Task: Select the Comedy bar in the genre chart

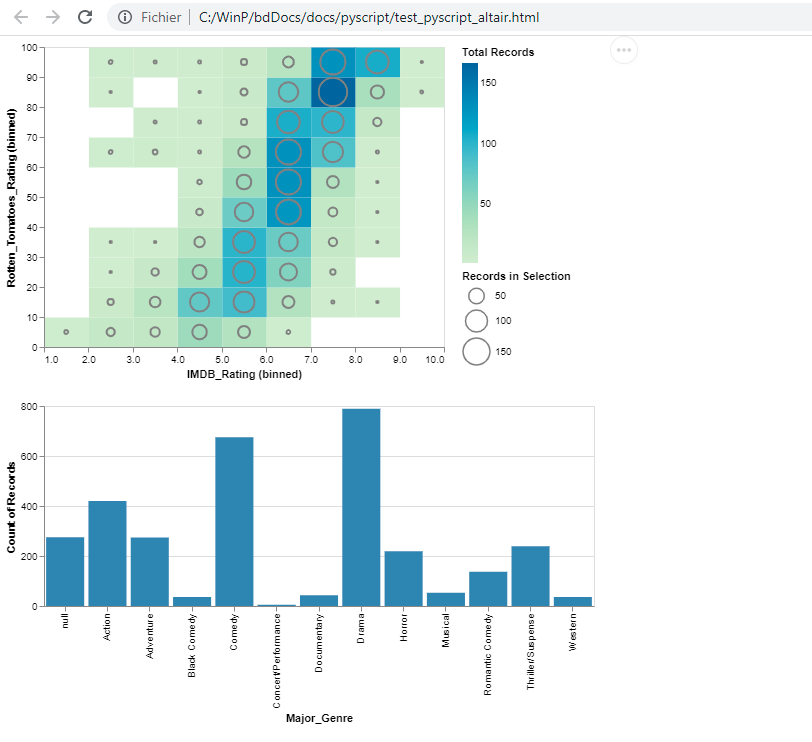Action: click(x=233, y=520)
